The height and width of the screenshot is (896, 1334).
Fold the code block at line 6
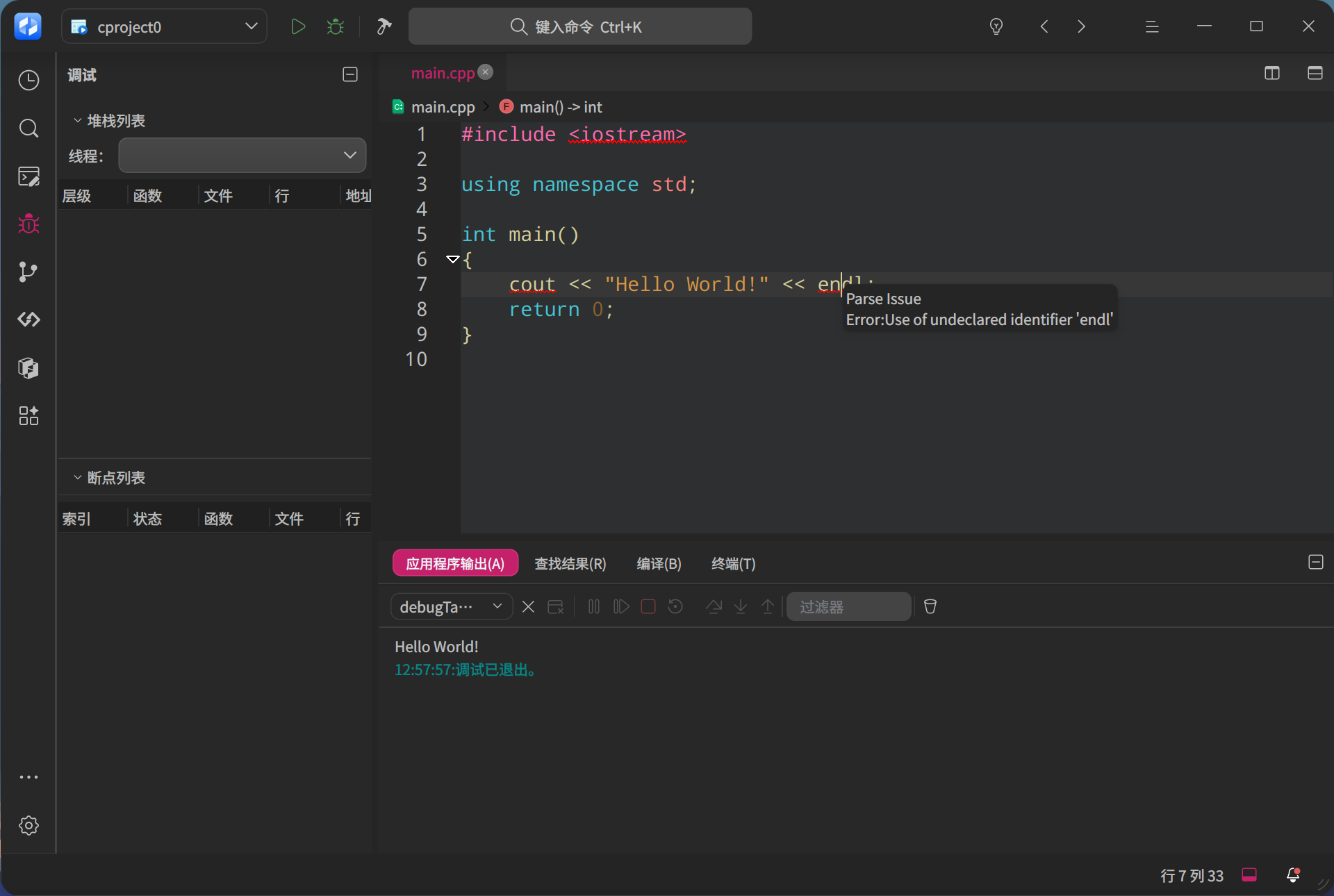[453, 259]
